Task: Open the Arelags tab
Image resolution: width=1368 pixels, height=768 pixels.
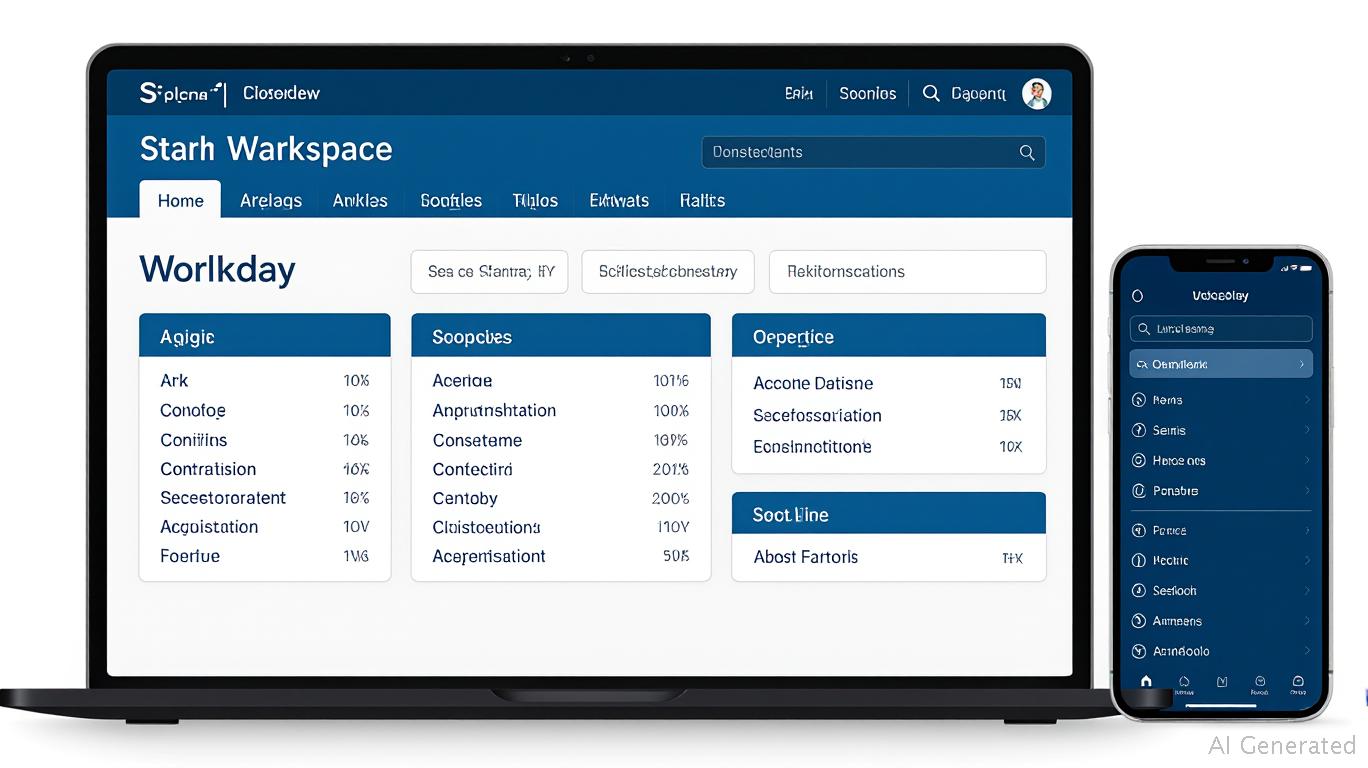Action: coord(271,200)
